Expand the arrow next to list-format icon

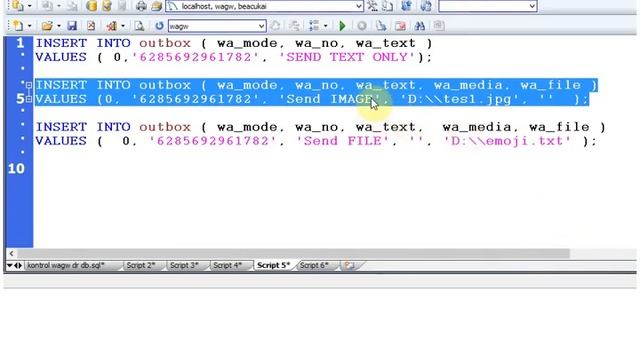coord(325,26)
